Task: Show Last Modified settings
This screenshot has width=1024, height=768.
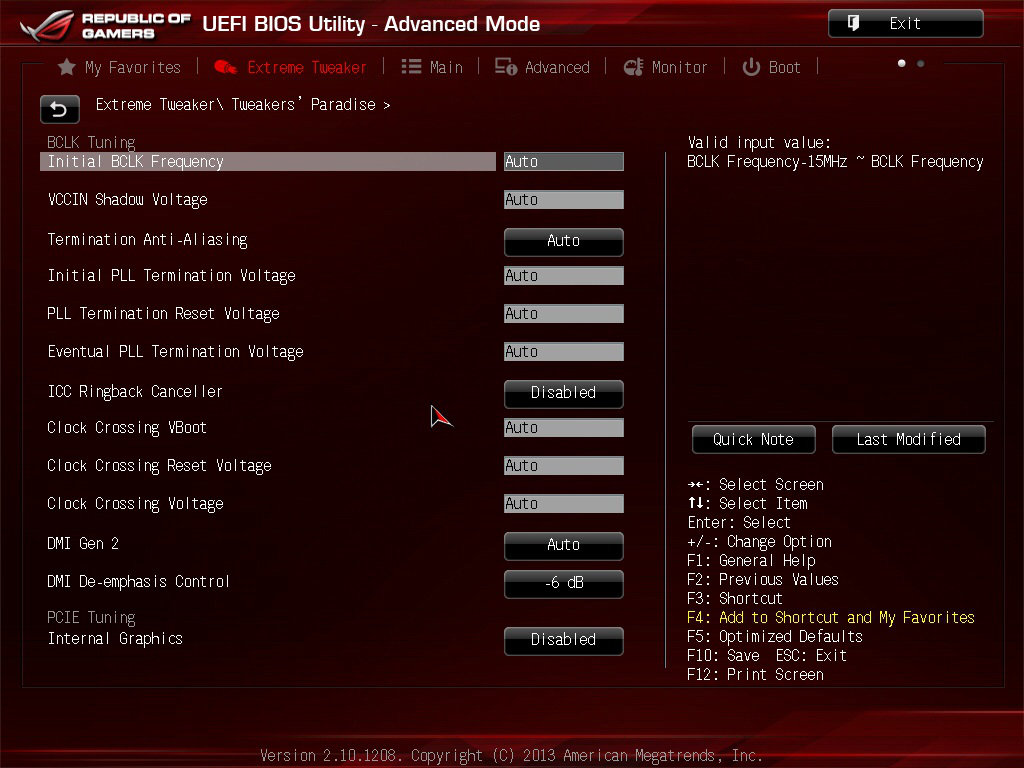Action: point(908,440)
